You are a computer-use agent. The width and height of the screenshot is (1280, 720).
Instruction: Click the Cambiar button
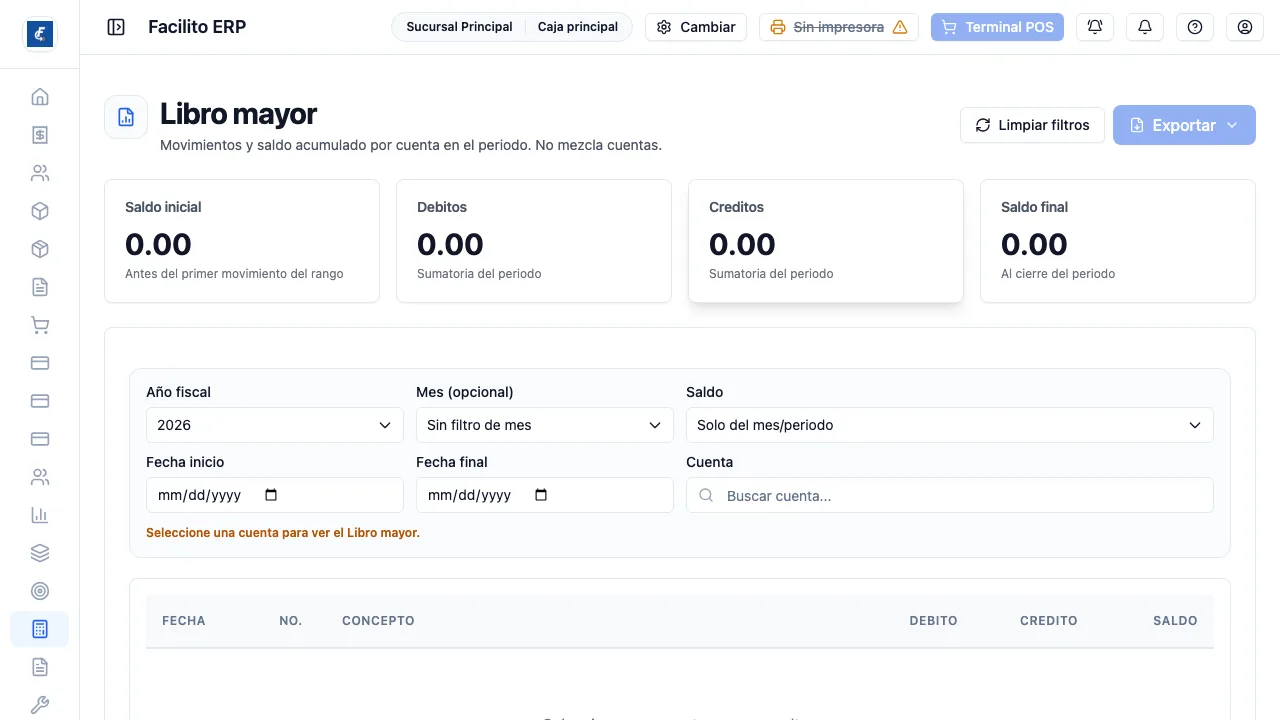click(x=696, y=27)
